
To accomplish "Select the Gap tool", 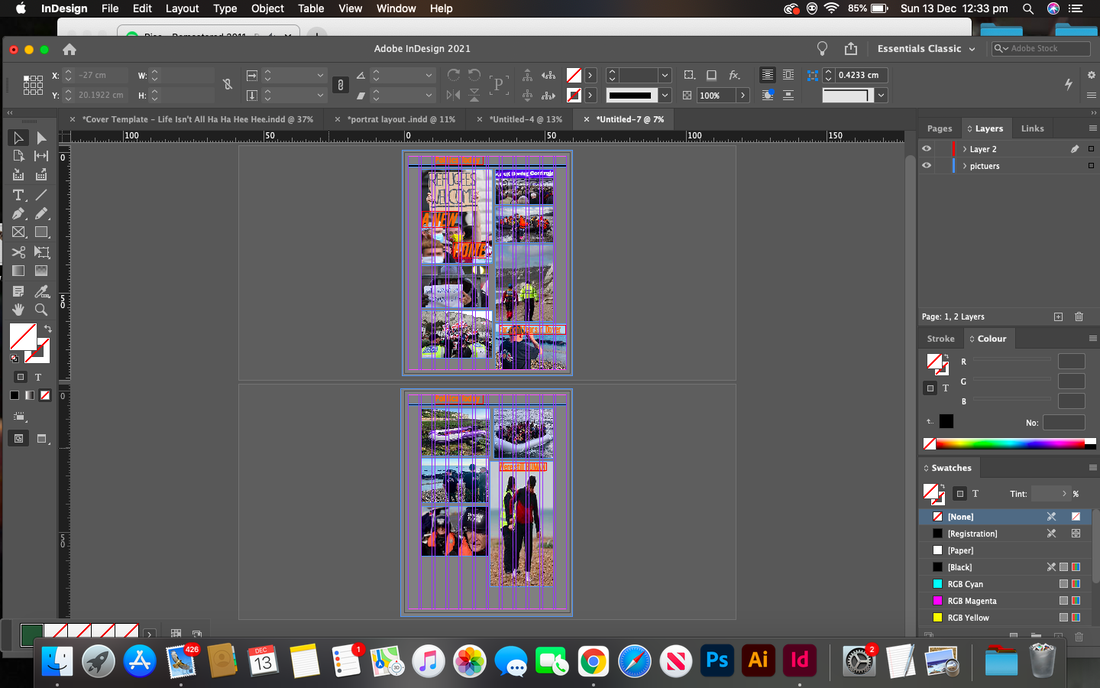I will click(41, 156).
